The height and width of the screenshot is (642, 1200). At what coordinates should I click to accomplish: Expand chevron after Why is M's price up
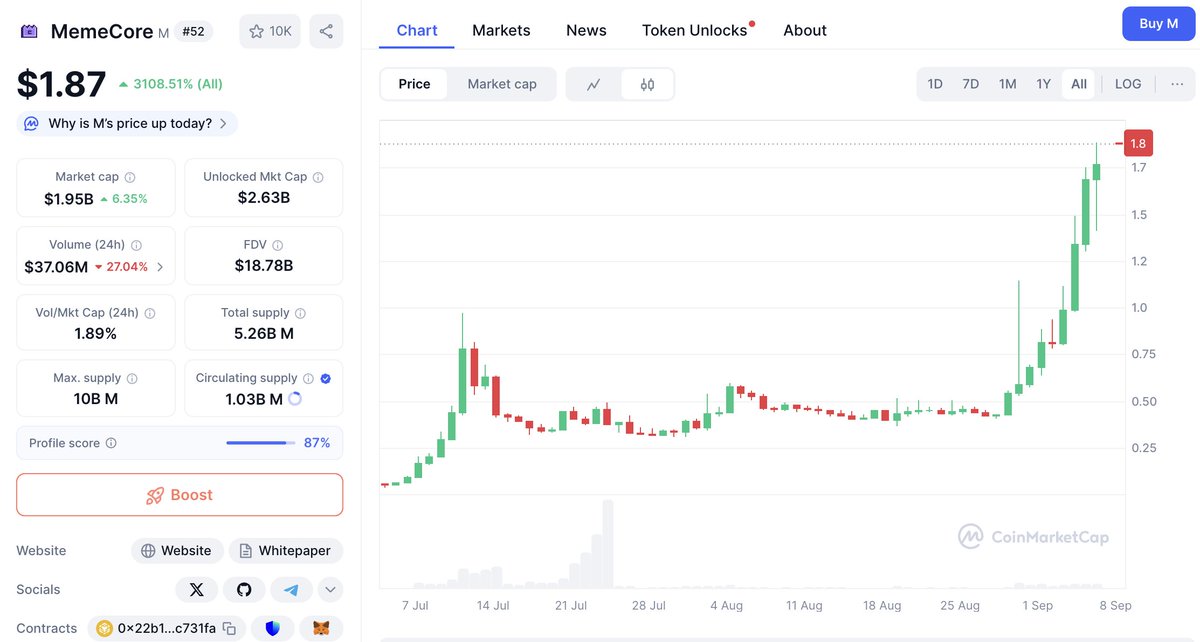[223, 124]
